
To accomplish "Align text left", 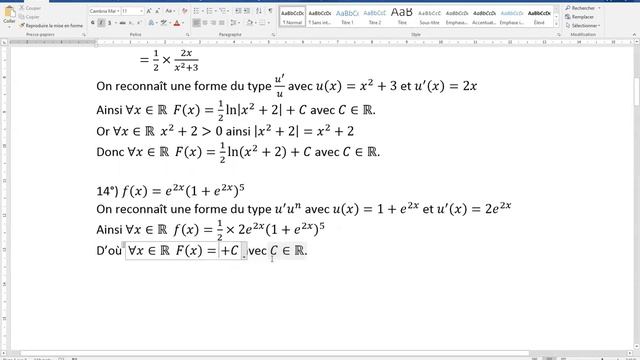I will [x=196, y=23].
